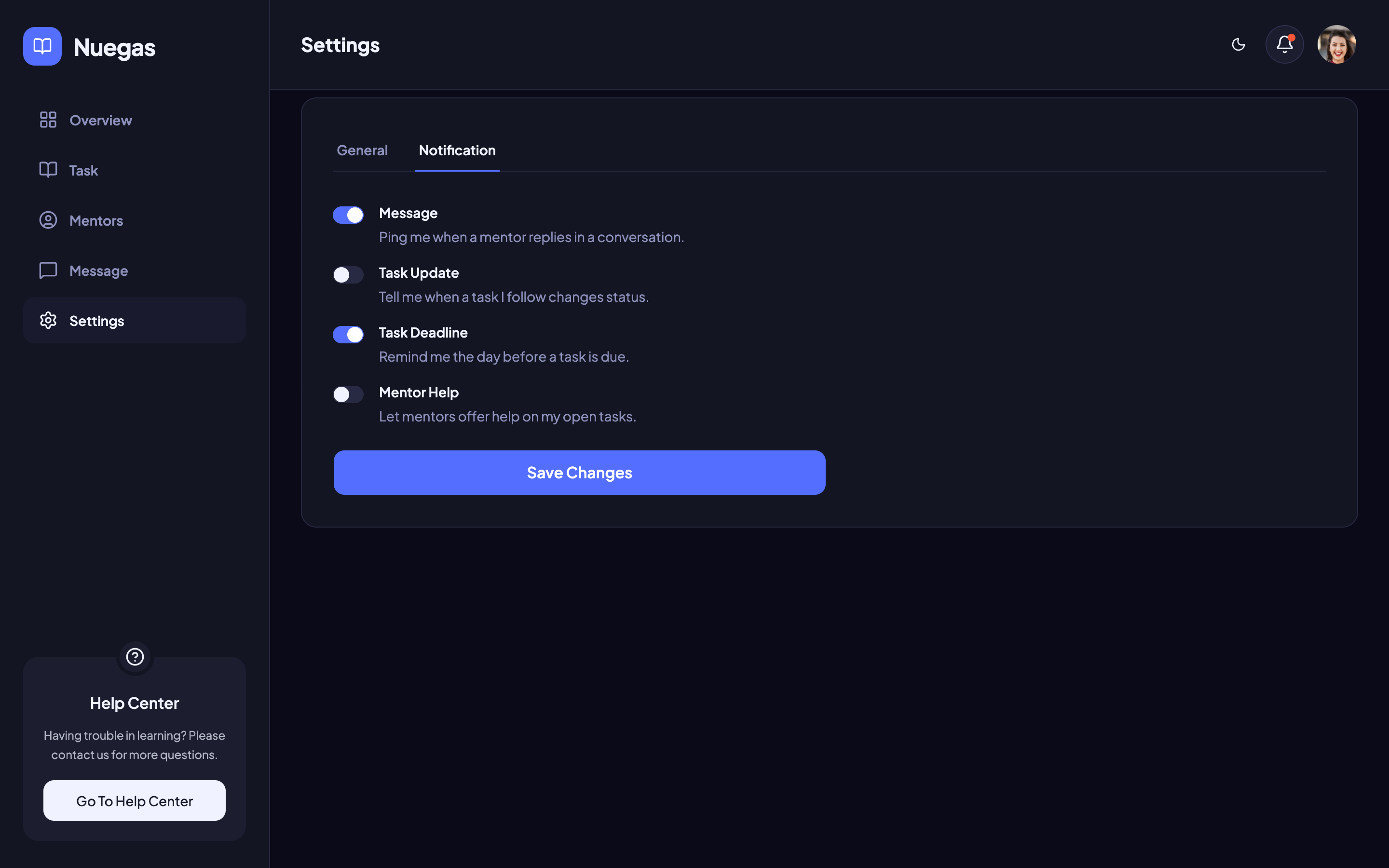Enable the Task Update toggle

(348, 274)
